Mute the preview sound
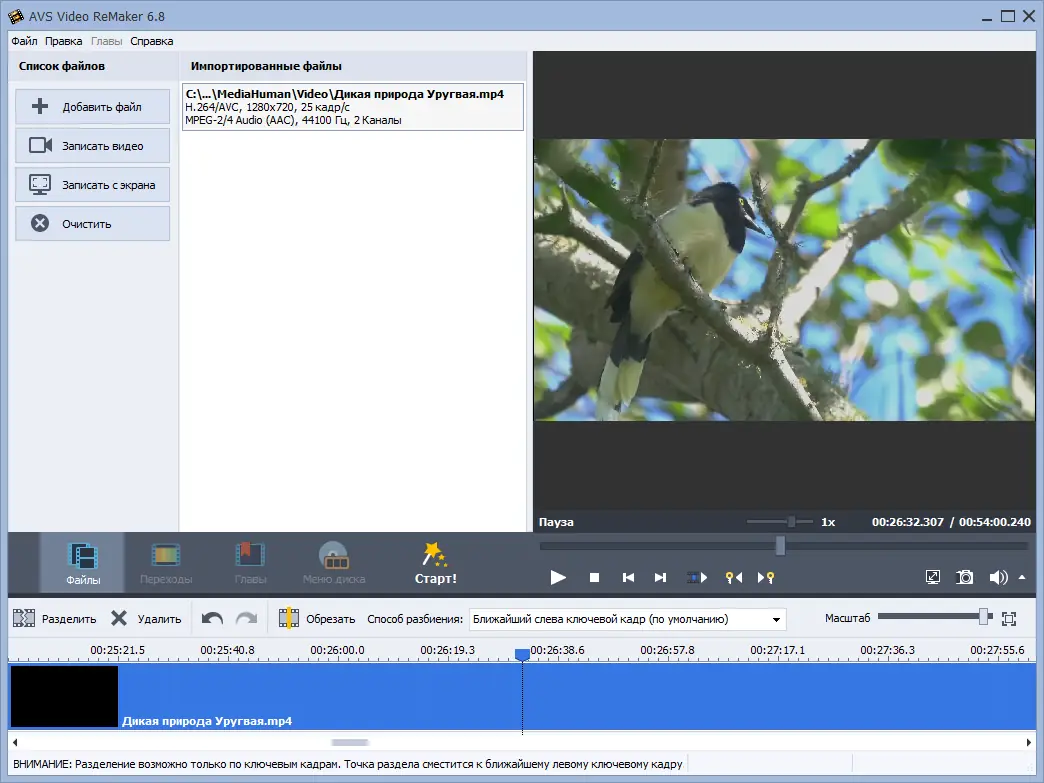 click(x=997, y=577)
